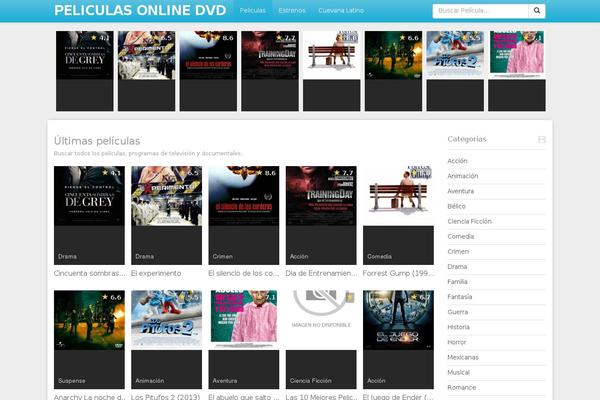Viewport: 600px width, 400px height.
Task: Open Los Pitufos 2 poster in grid
Action: 166,340
